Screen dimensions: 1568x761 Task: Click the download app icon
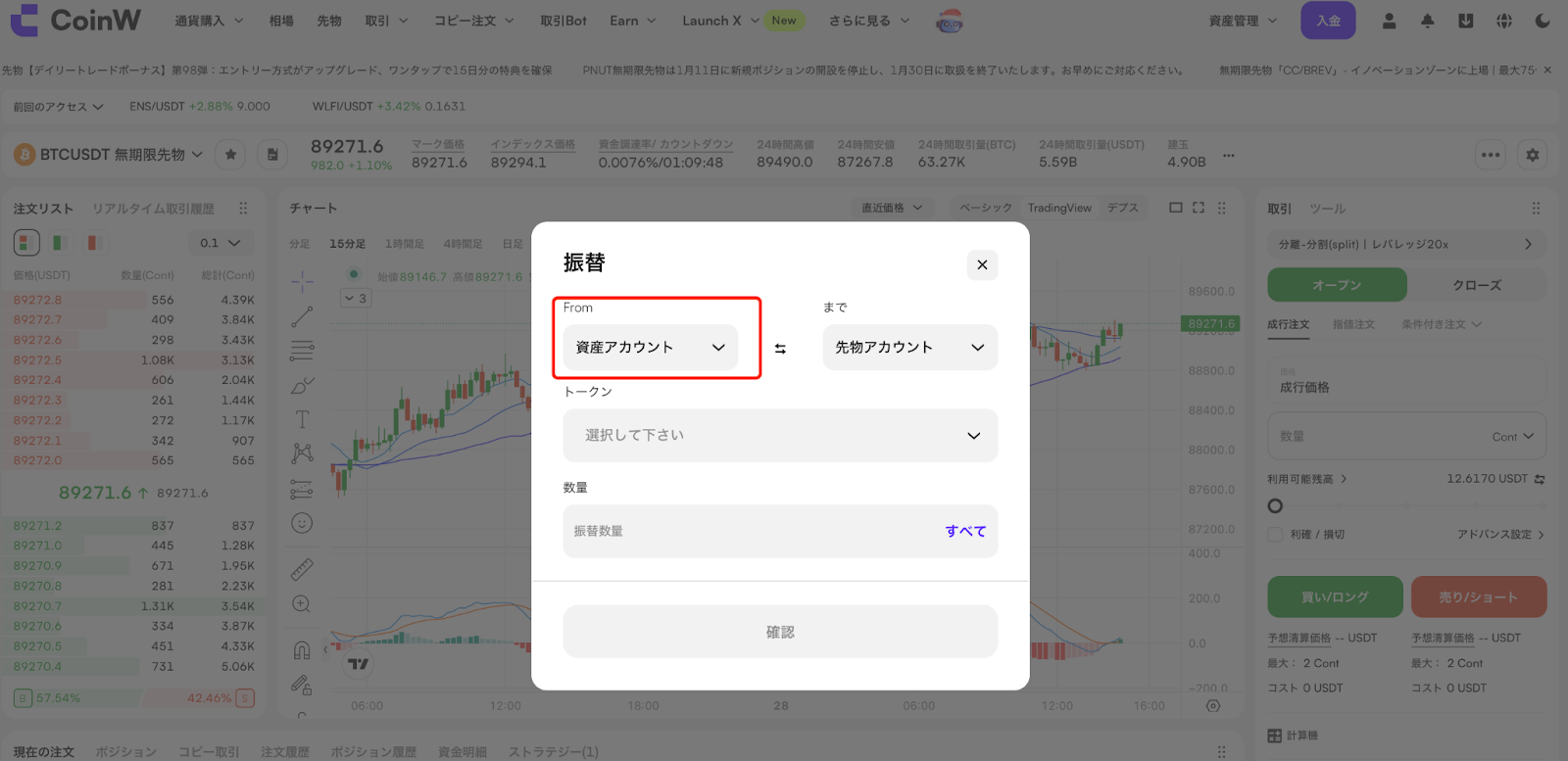click(1465, 21)
